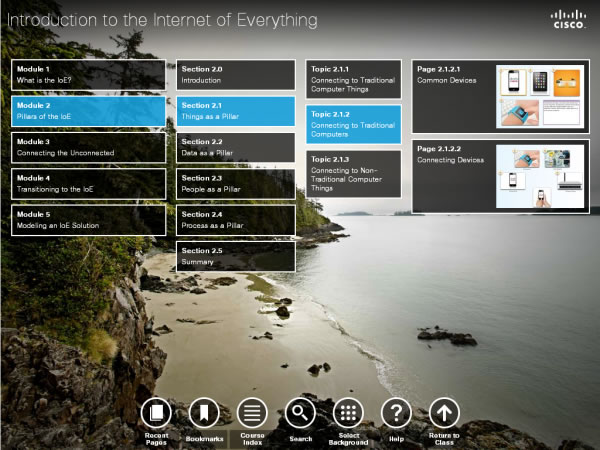
Task: Open Section 2.0 Introduction
Action: [235, 74]
